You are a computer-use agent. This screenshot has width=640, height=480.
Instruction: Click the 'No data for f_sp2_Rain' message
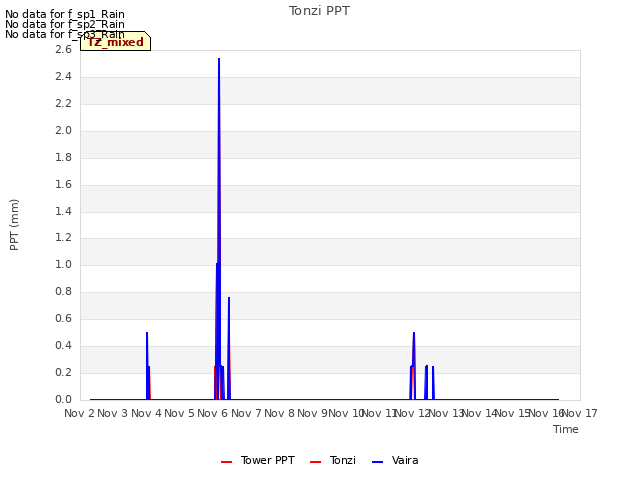(65, 24)
